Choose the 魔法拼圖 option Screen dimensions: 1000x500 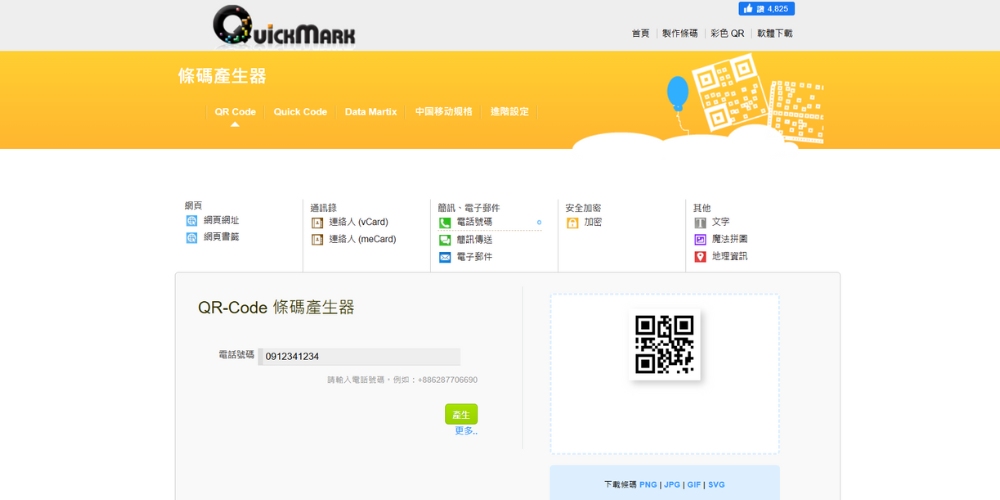pos(730,239)
